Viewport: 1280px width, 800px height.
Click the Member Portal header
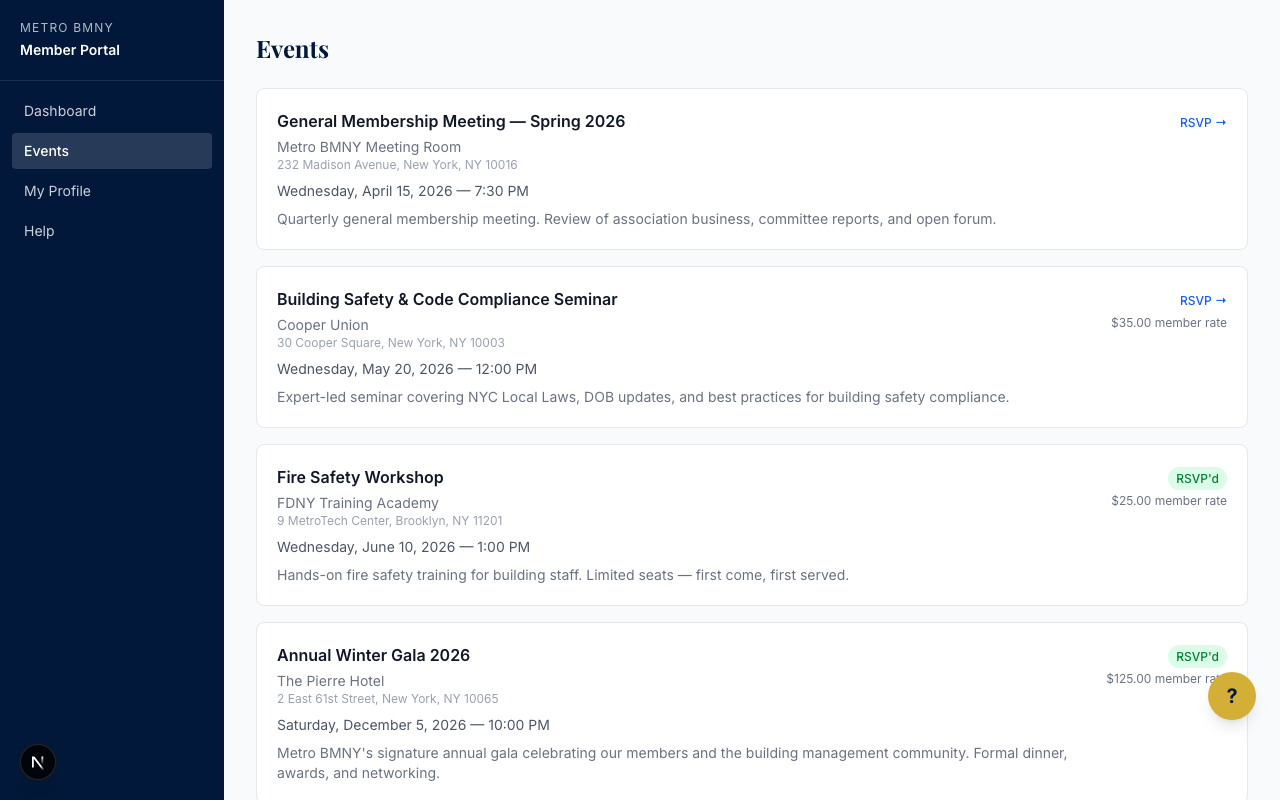click(x=70, y=50)
